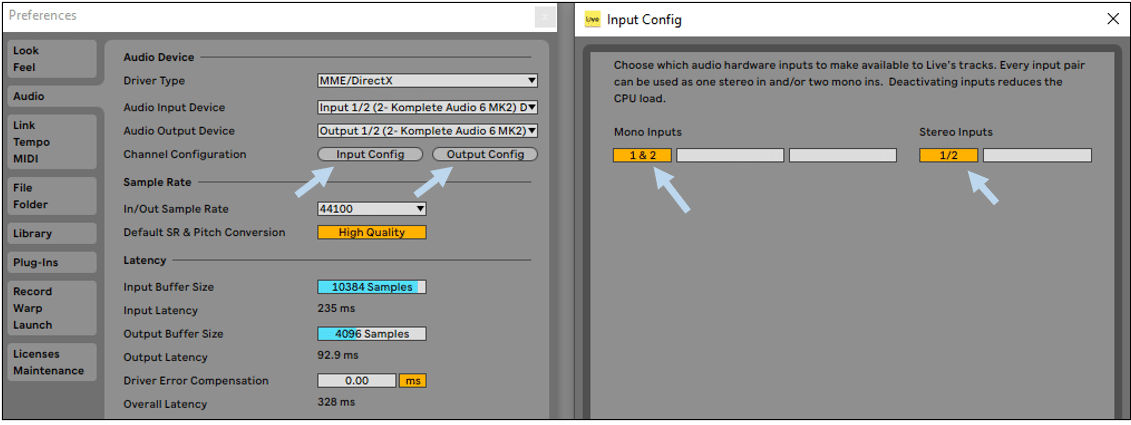Screen dimensions: 1131x425
Task: Click the Sample Rate section heading
Action: [157, 182]
